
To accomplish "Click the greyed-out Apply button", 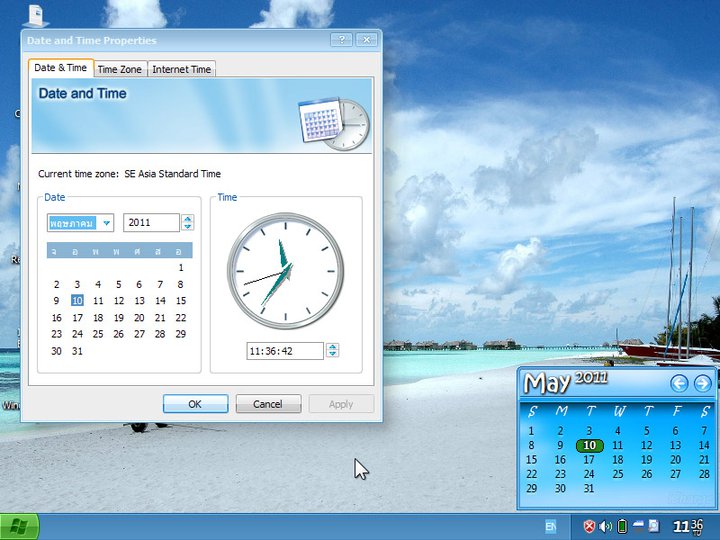I will [x=341, y=404].
